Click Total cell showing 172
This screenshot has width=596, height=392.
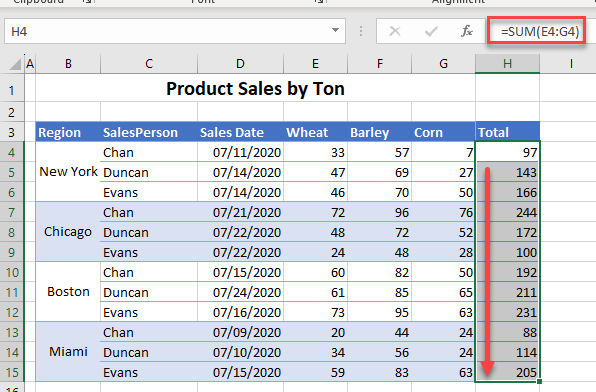pos(507,232)
